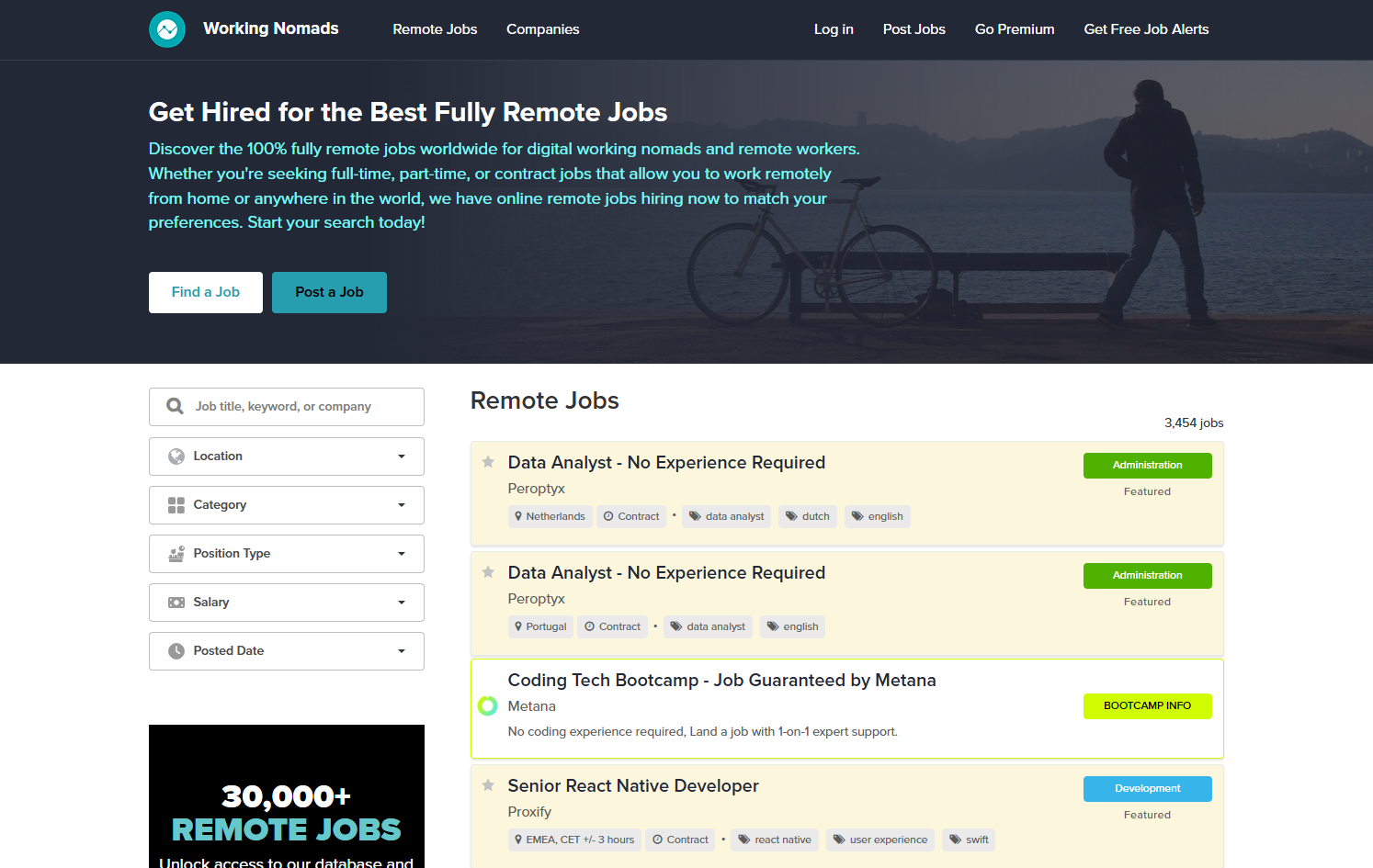1373x868 pixels.
Task: Click the Position Type filter icon
Action: coord(176,554)
